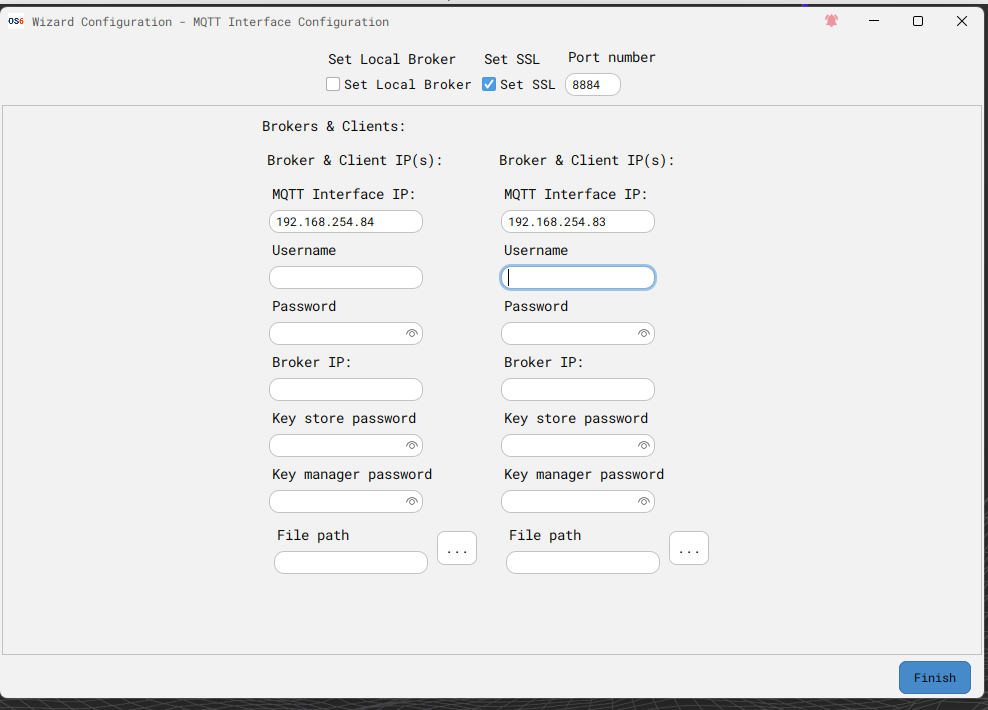The image size is (988, 710).
Task: Click MQTT Interface IP field with 192.168.254.84
Action: click(346, 222)
